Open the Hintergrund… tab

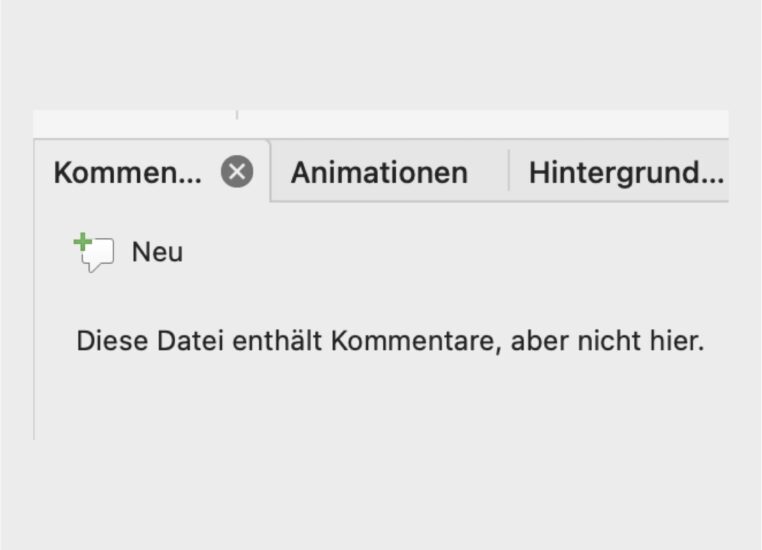pos(626,172)
